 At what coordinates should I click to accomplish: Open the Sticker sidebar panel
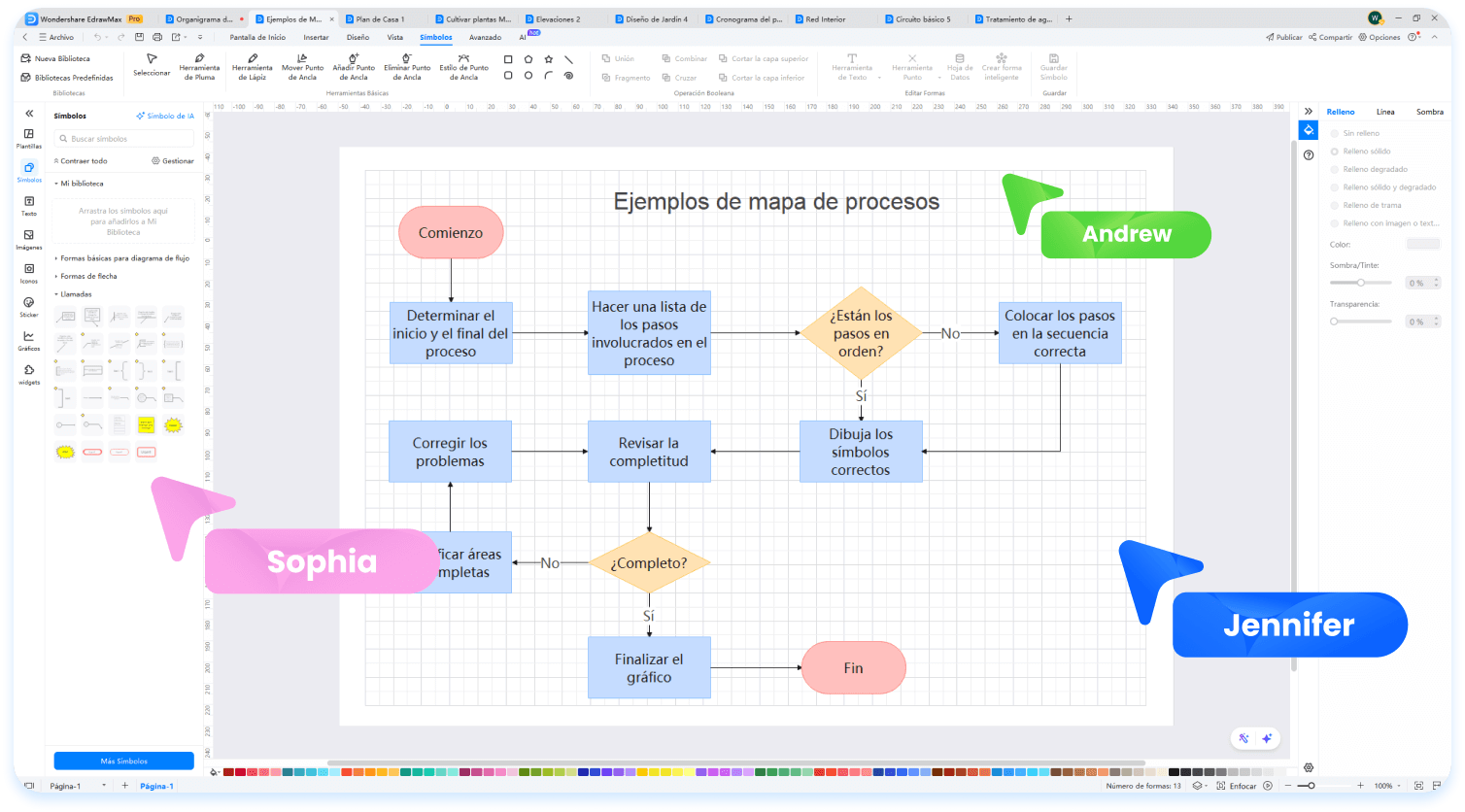(29, 307)
